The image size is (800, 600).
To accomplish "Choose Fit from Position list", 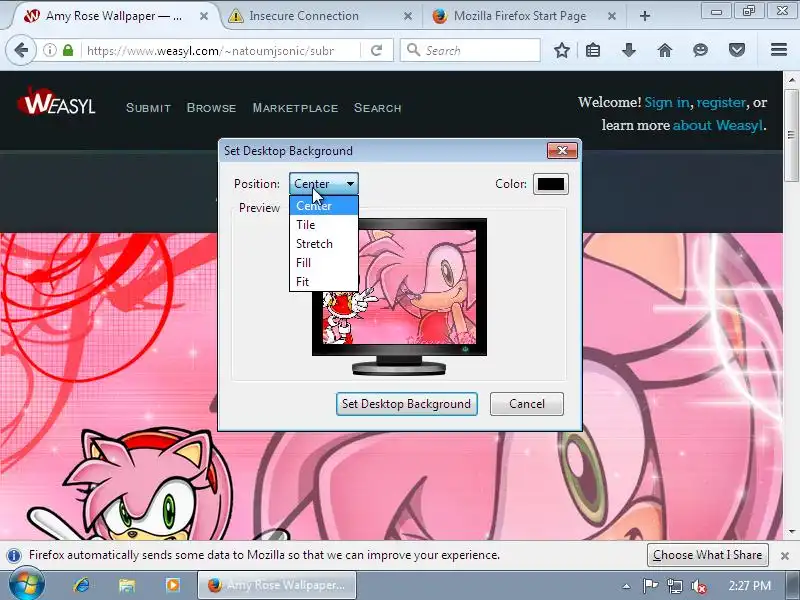I will [x=323, y=281].
